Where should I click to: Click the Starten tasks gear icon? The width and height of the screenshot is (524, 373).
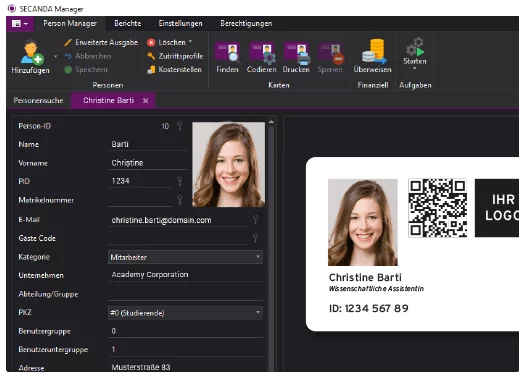click(415, 47)
